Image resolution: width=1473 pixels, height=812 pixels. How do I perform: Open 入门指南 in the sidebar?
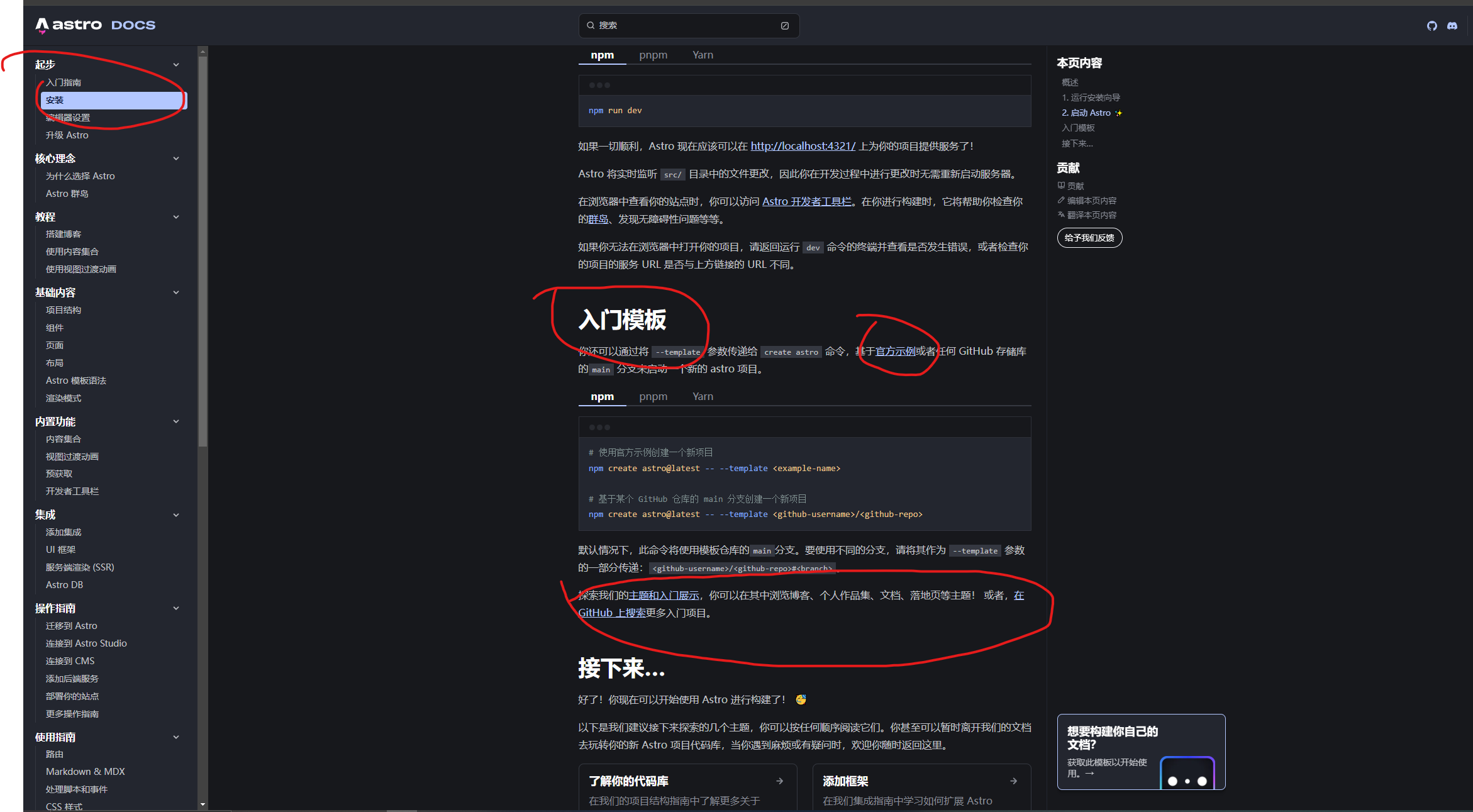pyautogui.click(x=64, y=82)
